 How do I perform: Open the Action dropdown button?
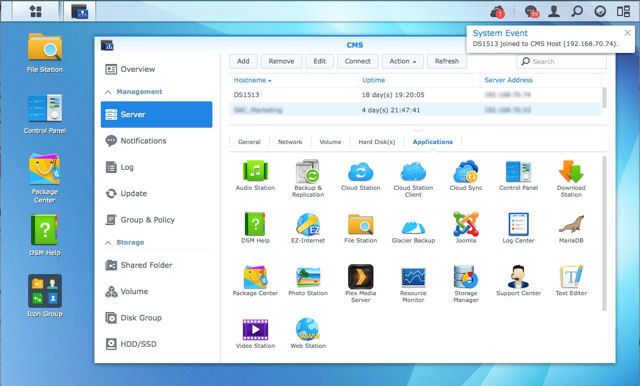pos(402,61)
